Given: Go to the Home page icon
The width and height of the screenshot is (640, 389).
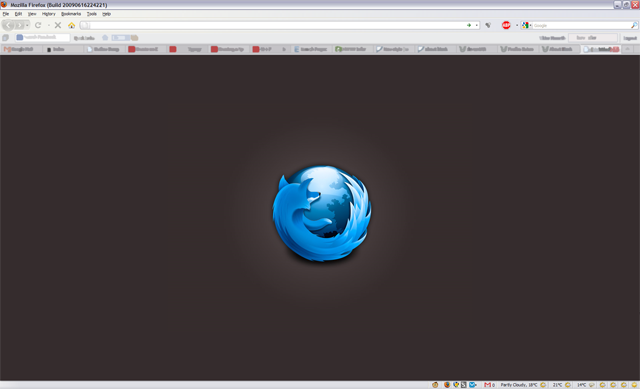Looking at the screenshot, I should click(71, 25).
